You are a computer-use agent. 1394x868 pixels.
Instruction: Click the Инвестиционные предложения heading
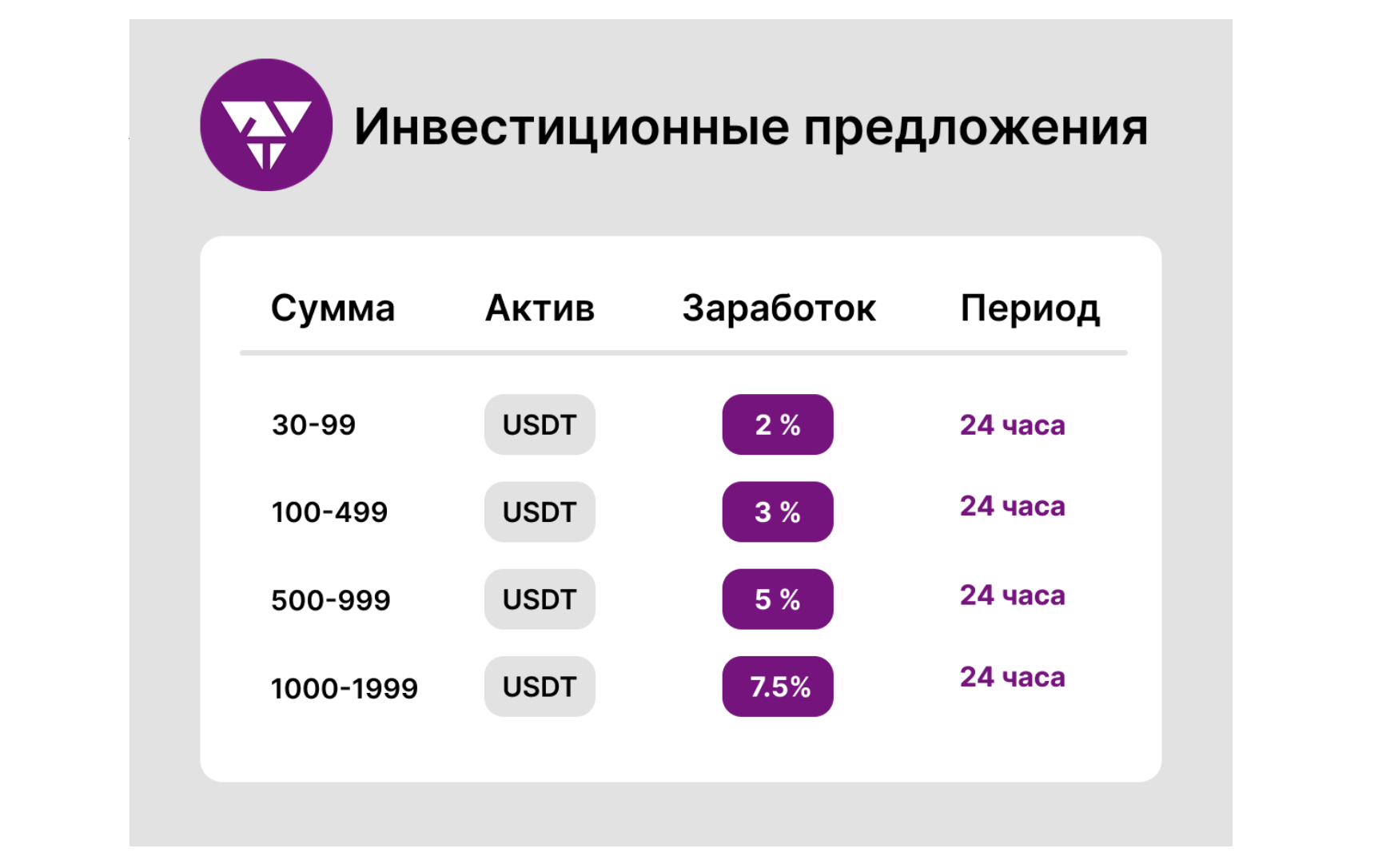[x=751, y=127]
